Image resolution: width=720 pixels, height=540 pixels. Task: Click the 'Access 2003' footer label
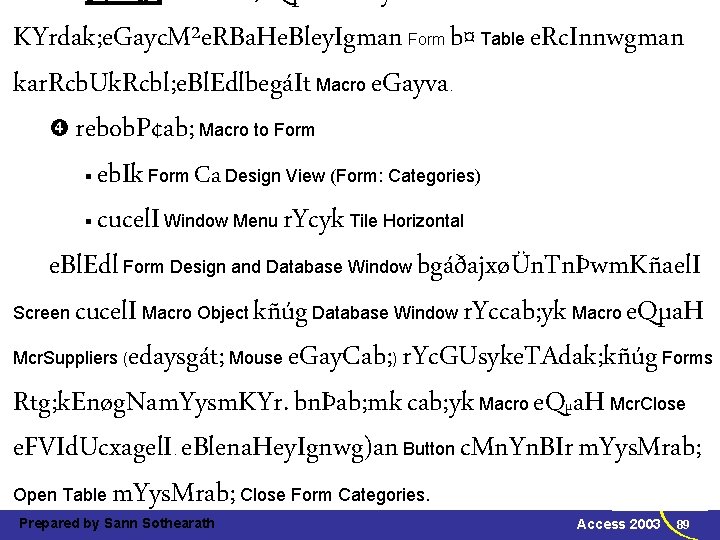click(618, 524)
